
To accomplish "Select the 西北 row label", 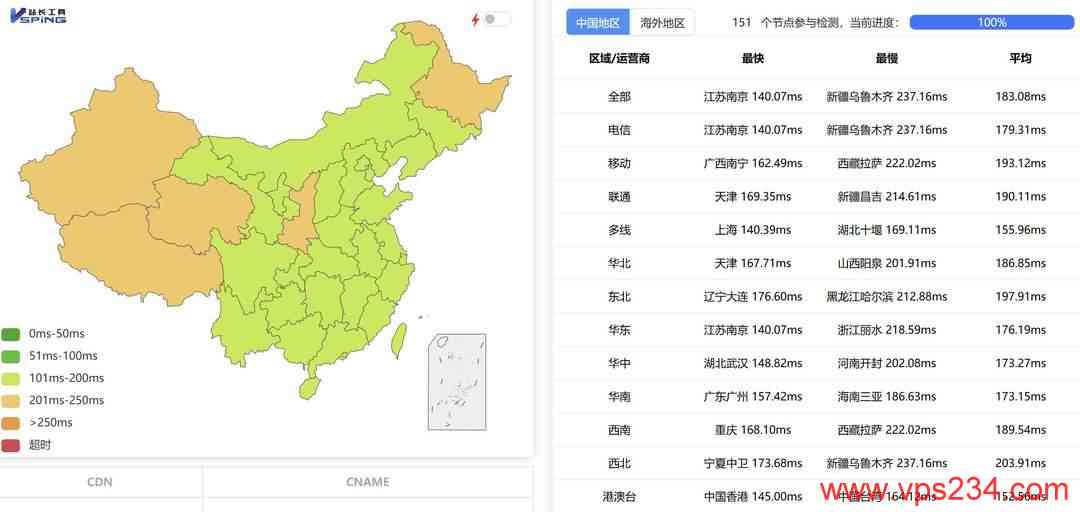I will [x=619, y=463].
